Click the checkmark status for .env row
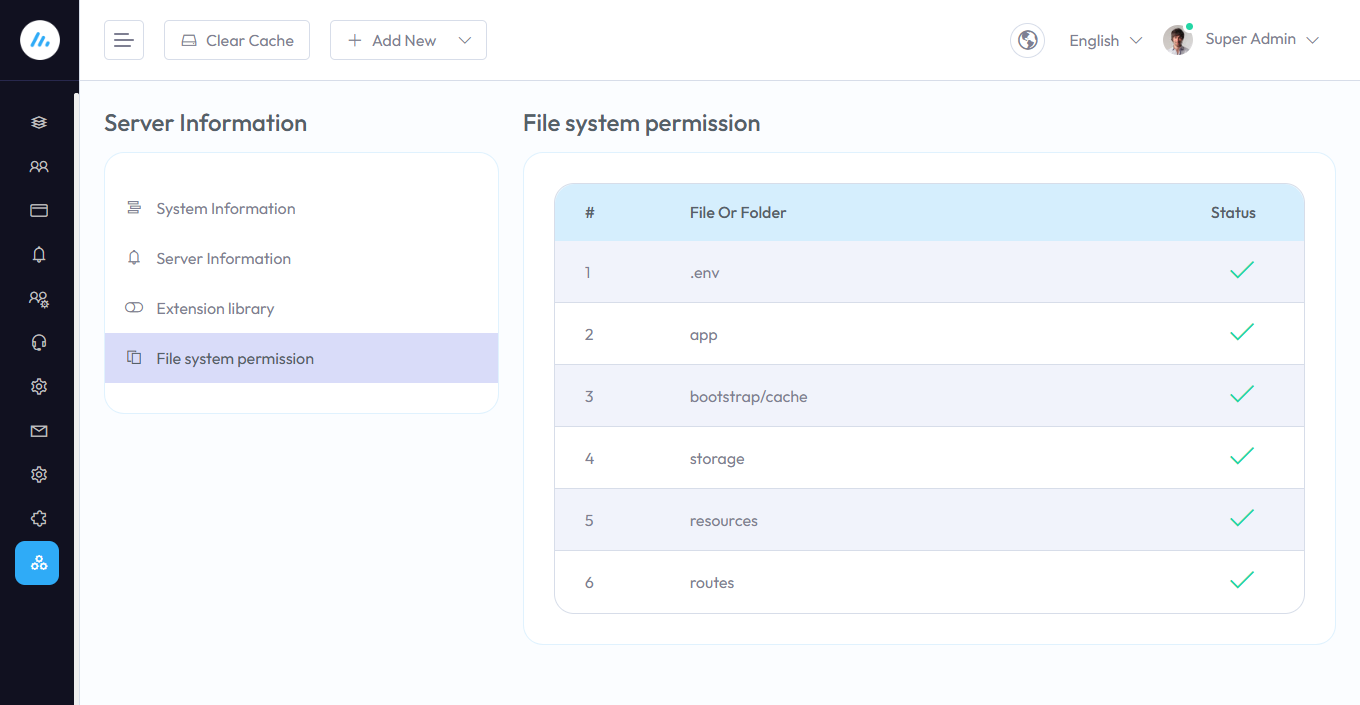Image resolution: width=1360 pixels, height=705 pixels. pyautogui.click(x=1242, y=271)
